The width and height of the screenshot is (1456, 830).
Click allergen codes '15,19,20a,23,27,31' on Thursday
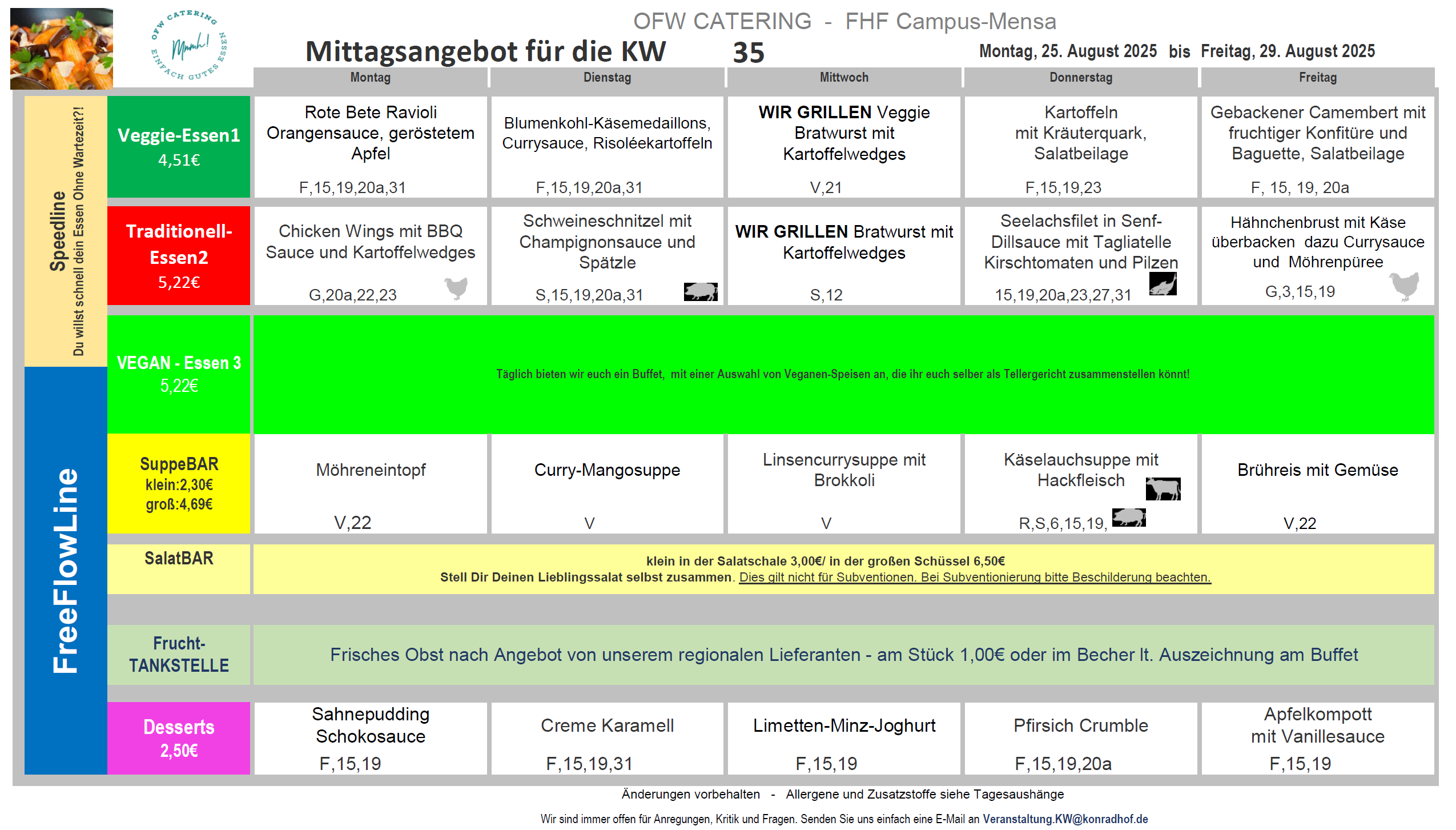[1063, 295]
